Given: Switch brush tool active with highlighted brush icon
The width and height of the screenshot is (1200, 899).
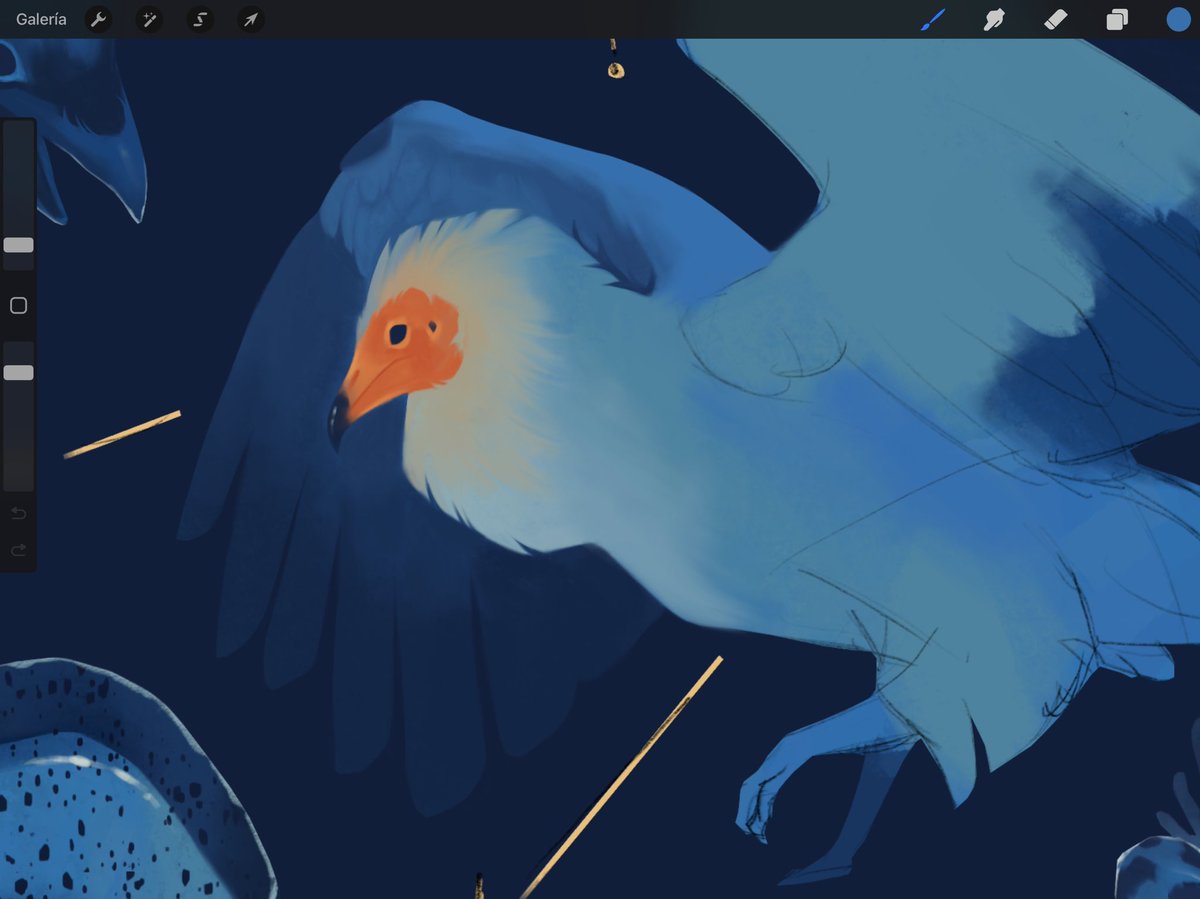Looking at the screenshot, I should (x=932, y=18).
